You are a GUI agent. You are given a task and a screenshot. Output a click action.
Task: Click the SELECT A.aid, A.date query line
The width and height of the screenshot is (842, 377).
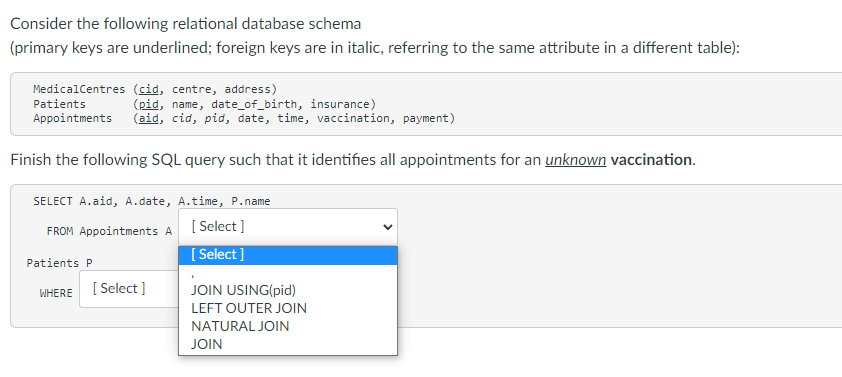coord(151,201)
